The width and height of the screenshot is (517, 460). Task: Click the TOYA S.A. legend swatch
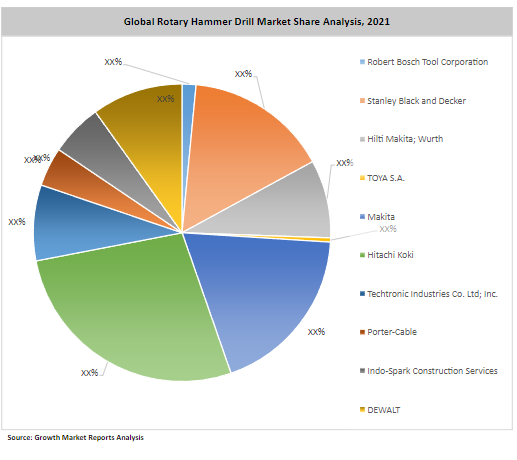click(x=362, y=178)
